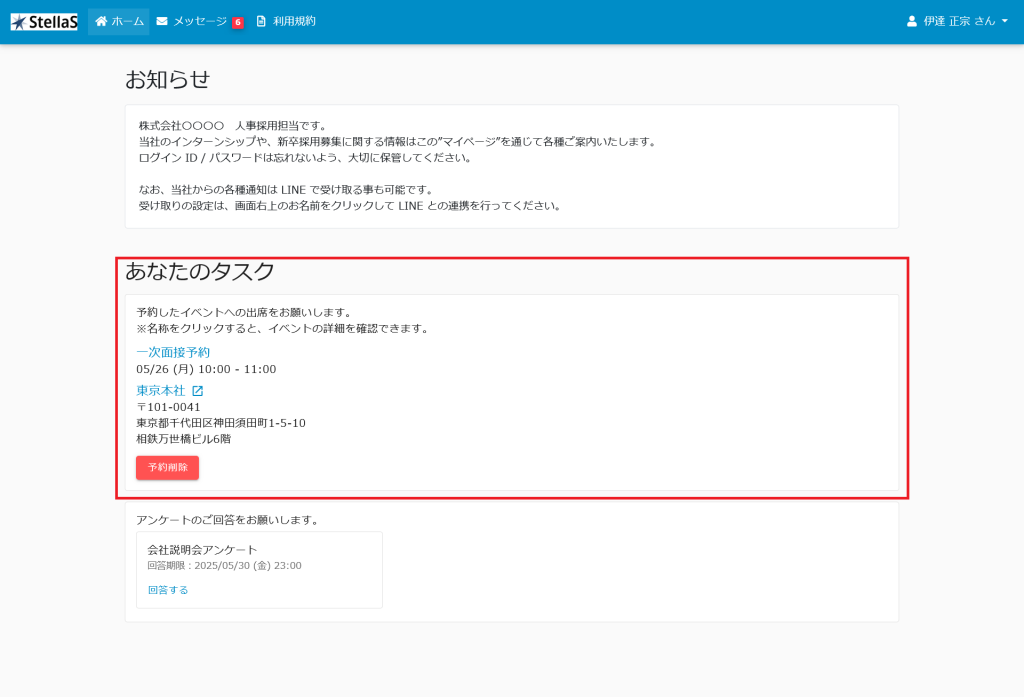Open the 東京本社 location link
This screenshot has height=697, width=1024.
(x=161, y=391)
